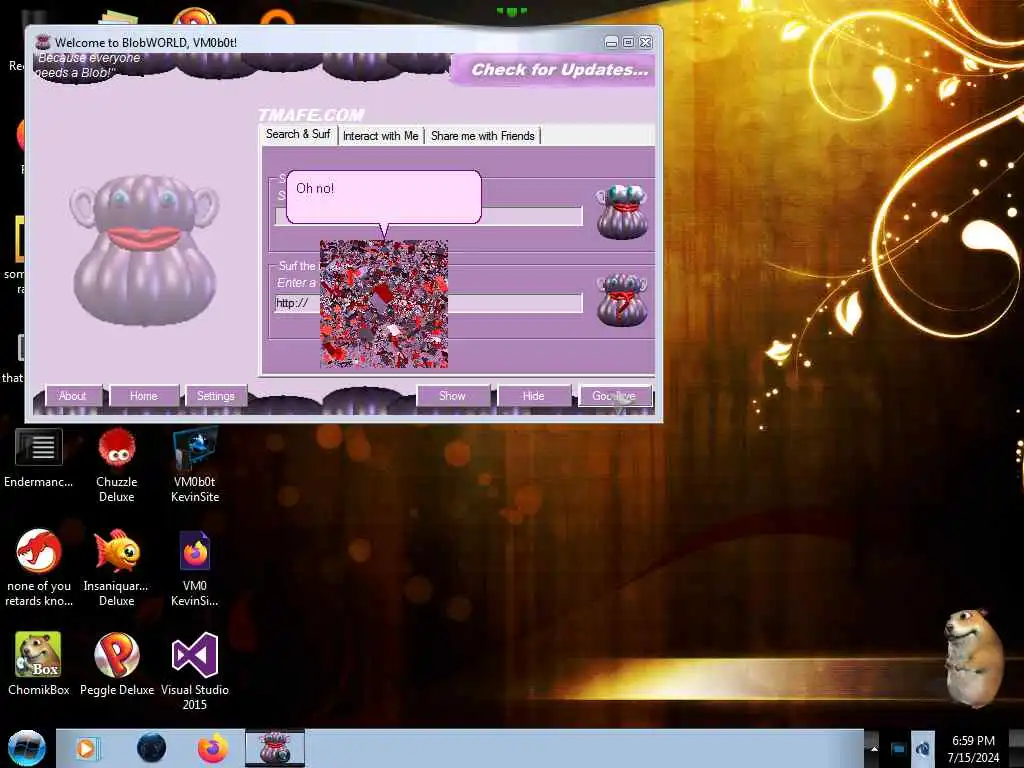Viewport: 1024px width, 768px height.
Task: Open the red dragon desktop icon
Action: (x=39, y=568)
